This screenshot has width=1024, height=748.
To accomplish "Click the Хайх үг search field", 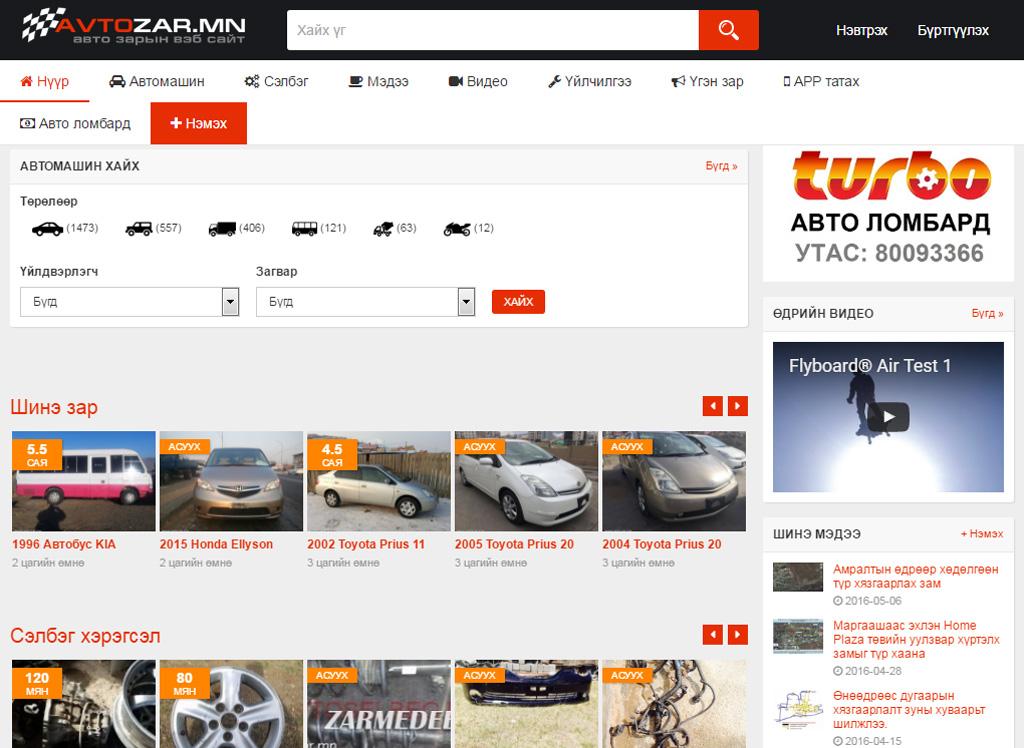I will coord(493,30).
